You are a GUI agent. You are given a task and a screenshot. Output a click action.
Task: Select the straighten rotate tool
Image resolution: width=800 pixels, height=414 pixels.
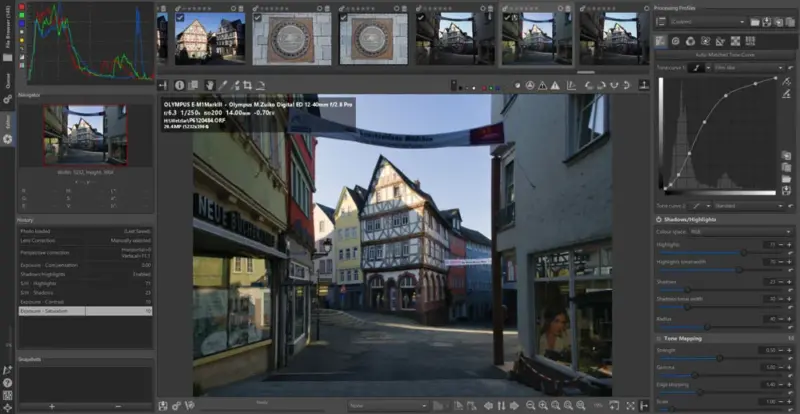260,86
